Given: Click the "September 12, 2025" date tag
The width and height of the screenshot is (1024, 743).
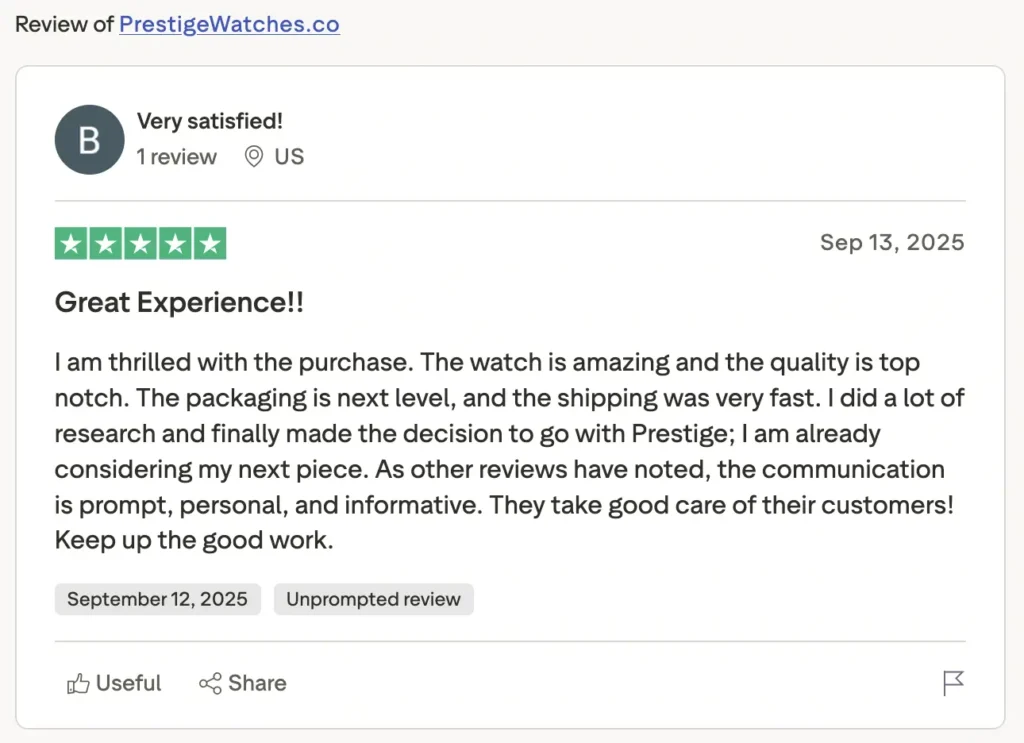Looking at the screenshot, I should pos(157,599).
